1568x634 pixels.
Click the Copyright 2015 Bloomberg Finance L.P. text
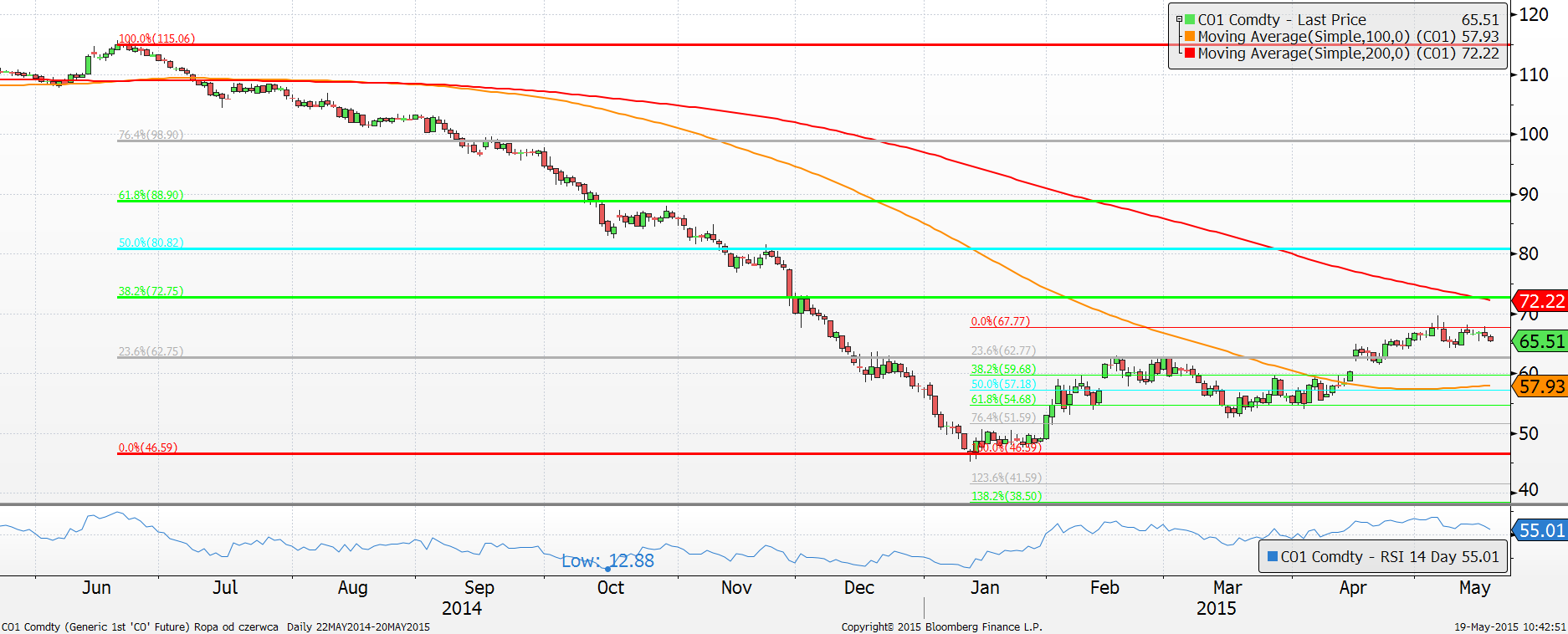point(942,627)
